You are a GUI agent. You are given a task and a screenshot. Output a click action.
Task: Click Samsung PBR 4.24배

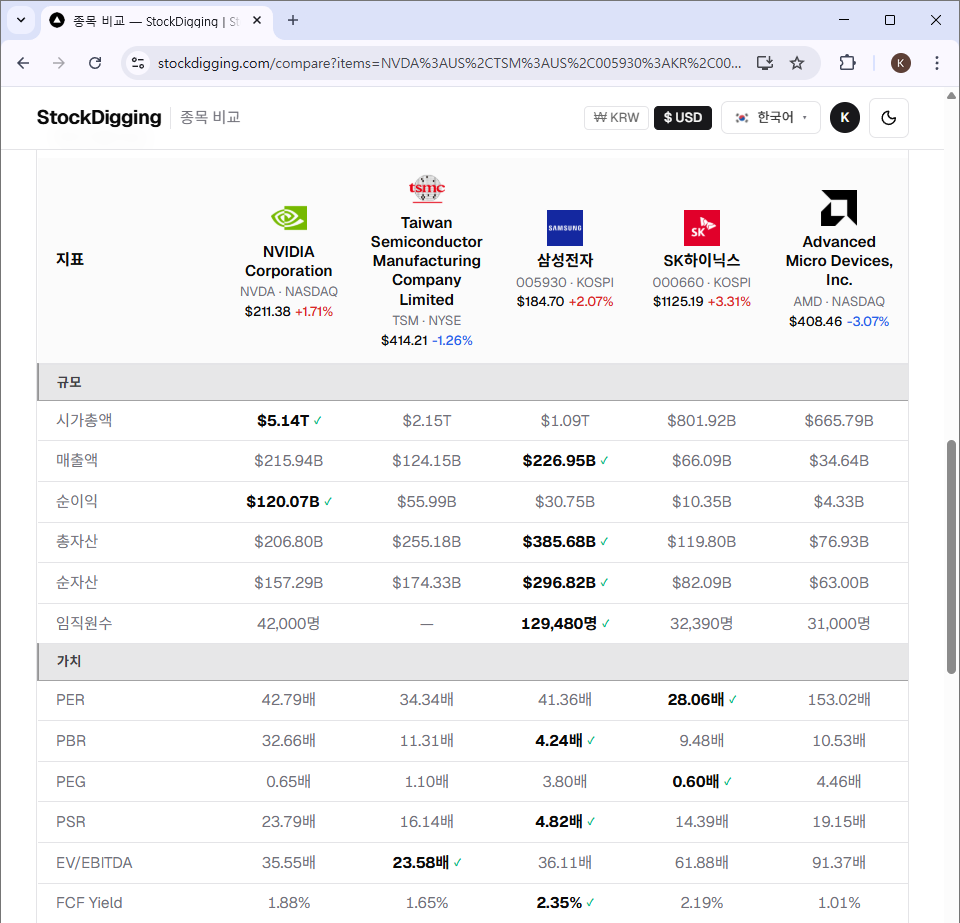(558, 741)
